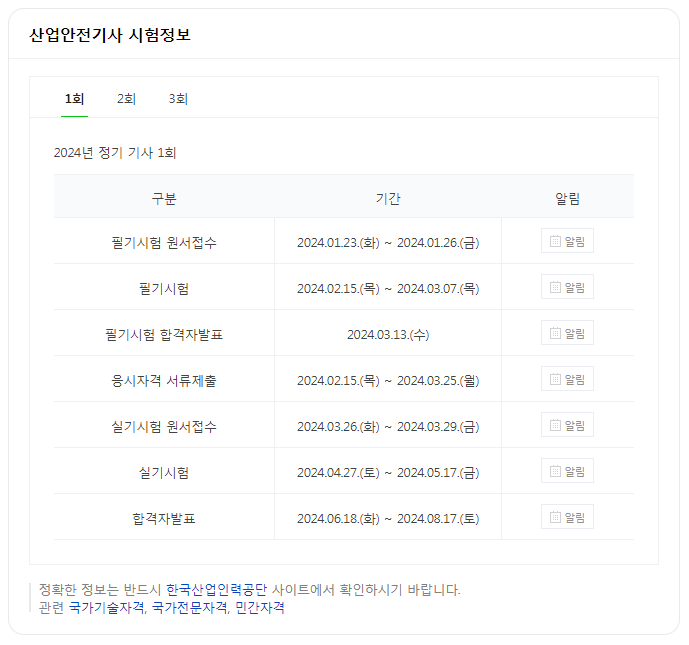Open the 한국산업인력공단 site link

pos(216,590)
